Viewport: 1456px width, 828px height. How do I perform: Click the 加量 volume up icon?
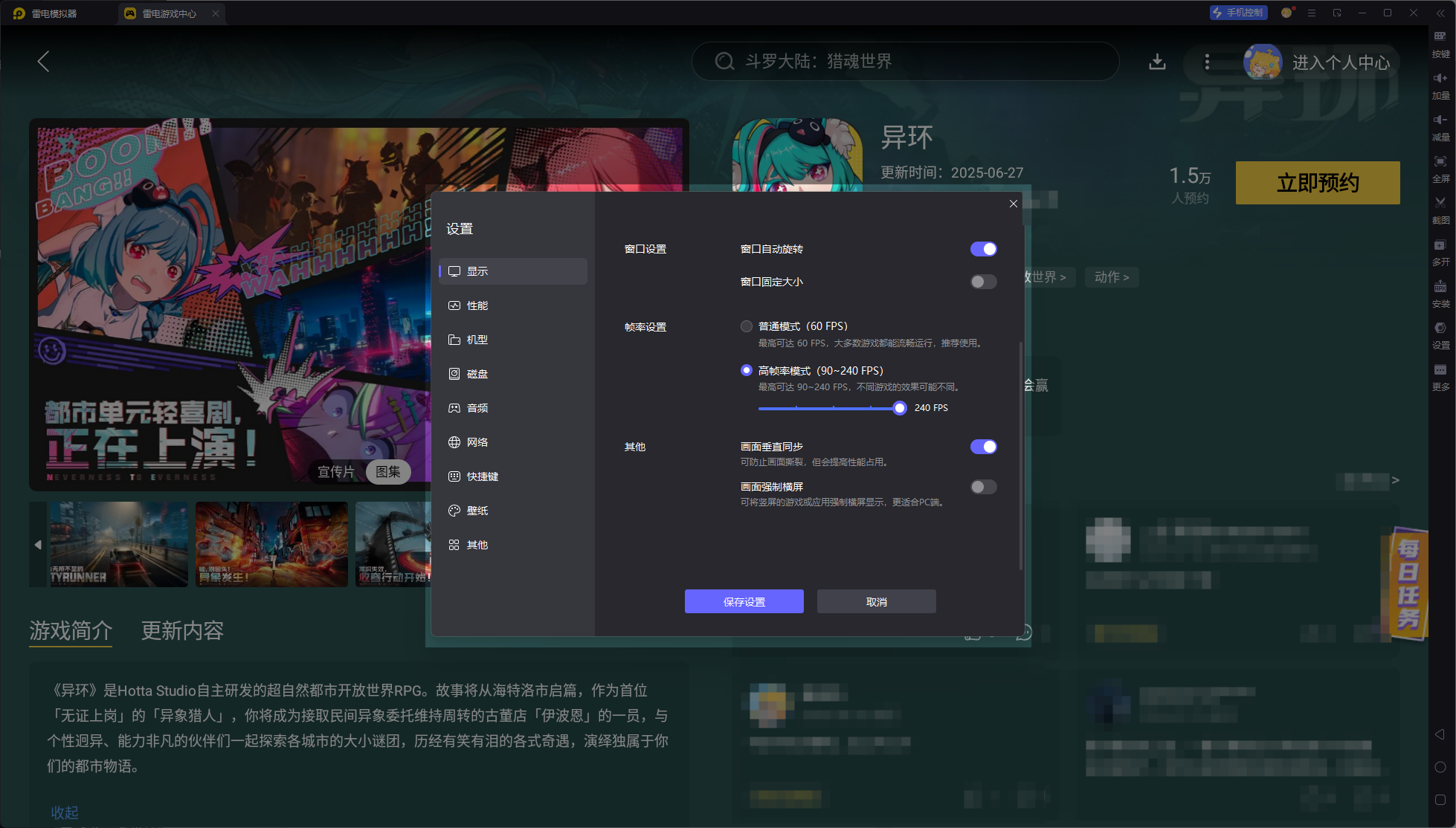pyautogui.click(x=1440, y=85)
